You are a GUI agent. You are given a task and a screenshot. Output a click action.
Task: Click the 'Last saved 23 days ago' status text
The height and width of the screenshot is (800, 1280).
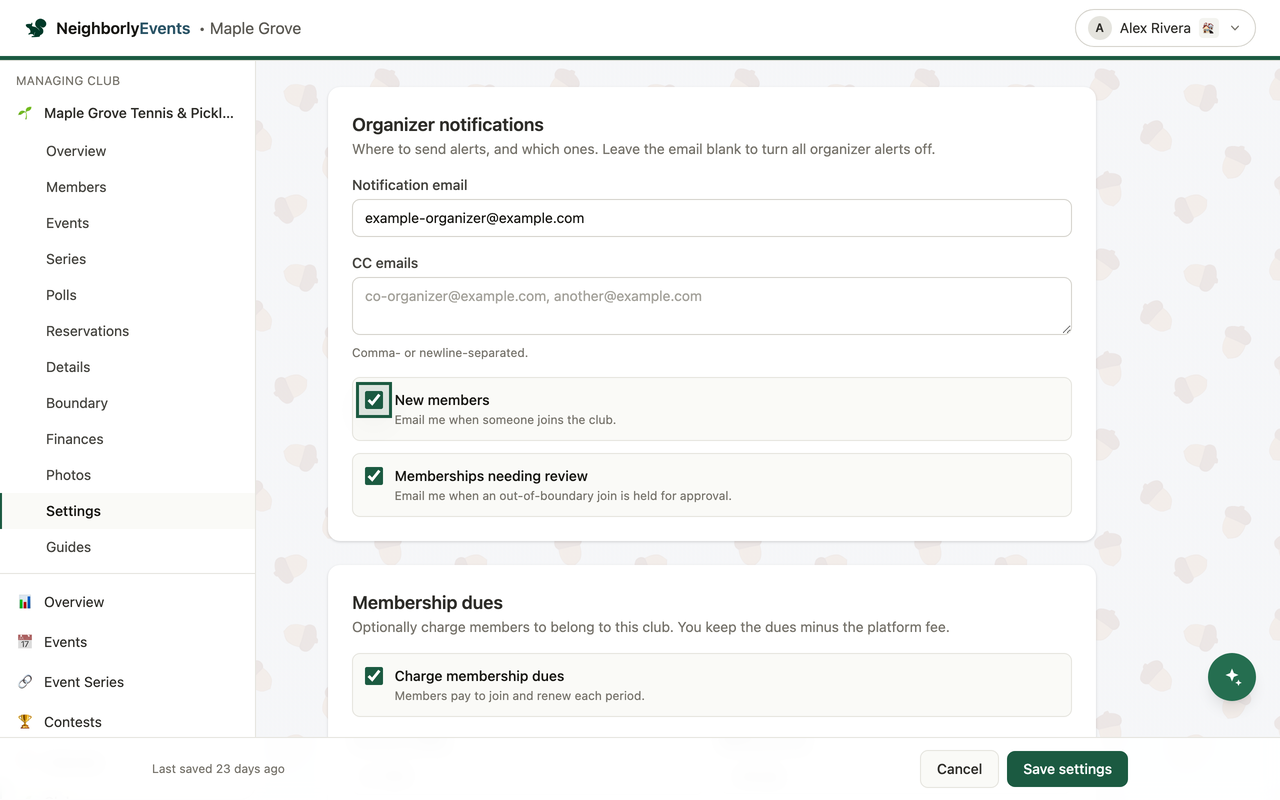coord(218,769)
